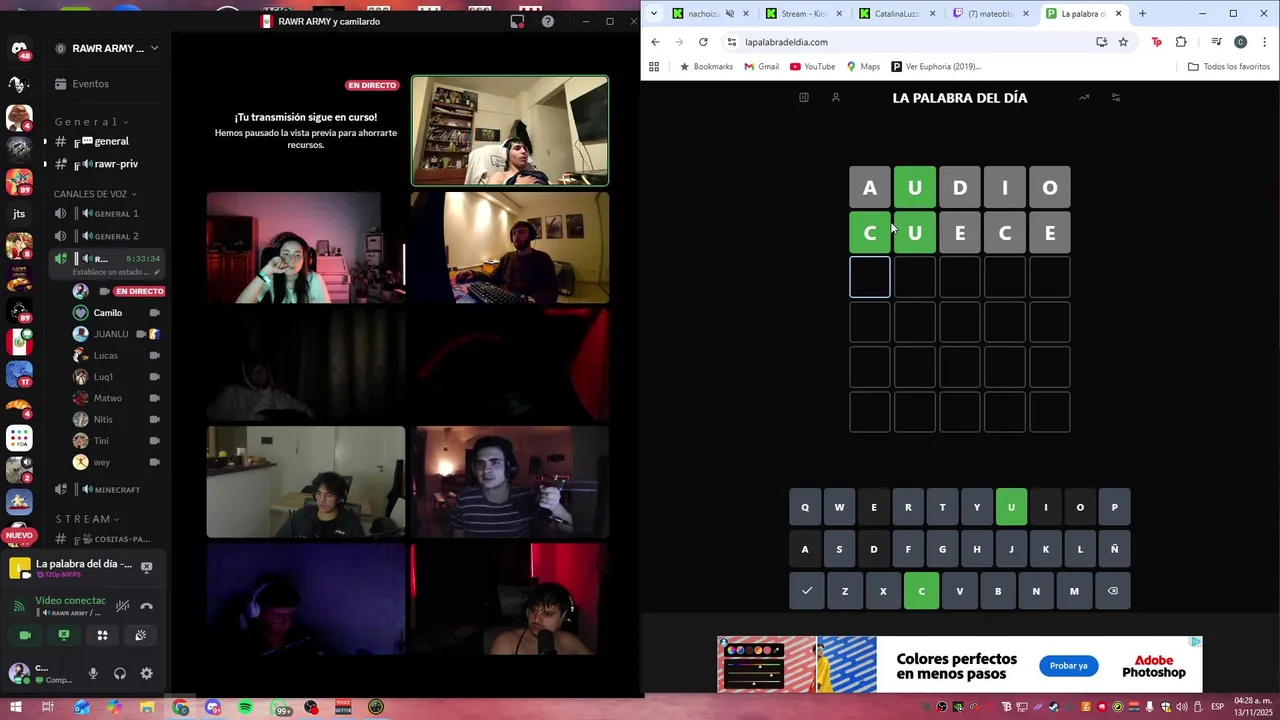Open the Chrome apps grid shortcut
The image size is (1280, 720).
click(x=654, y=67)
